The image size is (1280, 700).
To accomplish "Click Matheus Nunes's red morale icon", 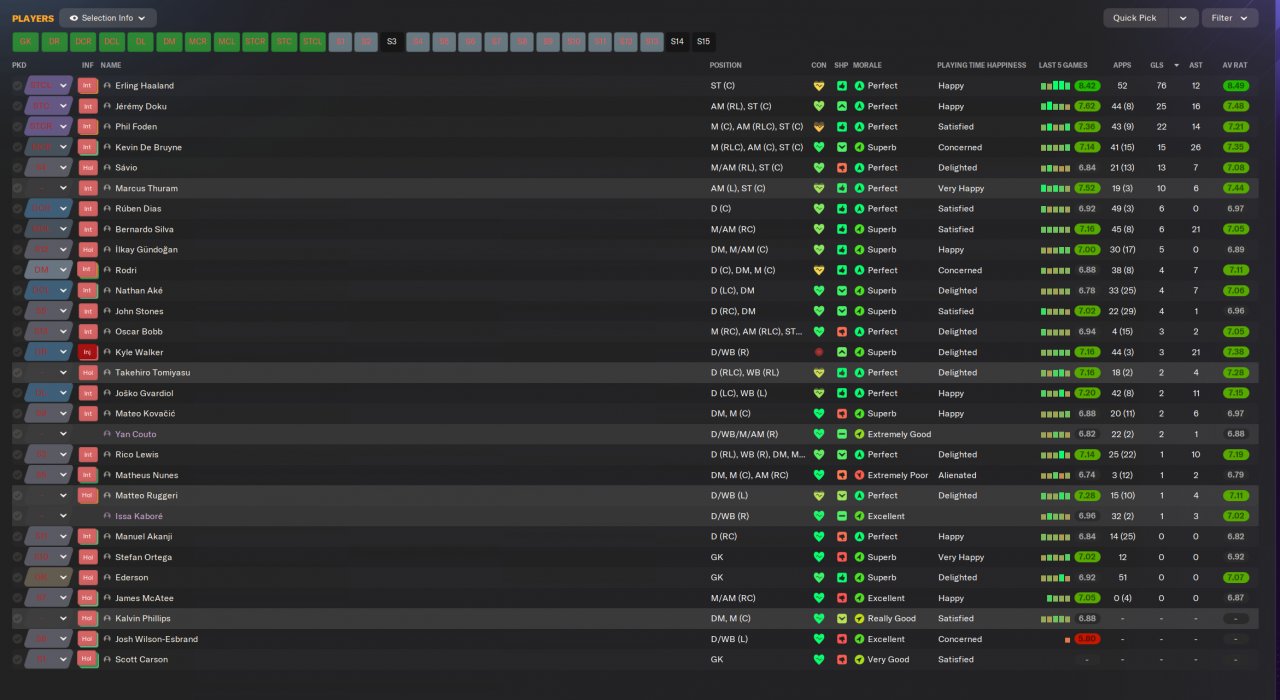I will click(x=859, y=475).
